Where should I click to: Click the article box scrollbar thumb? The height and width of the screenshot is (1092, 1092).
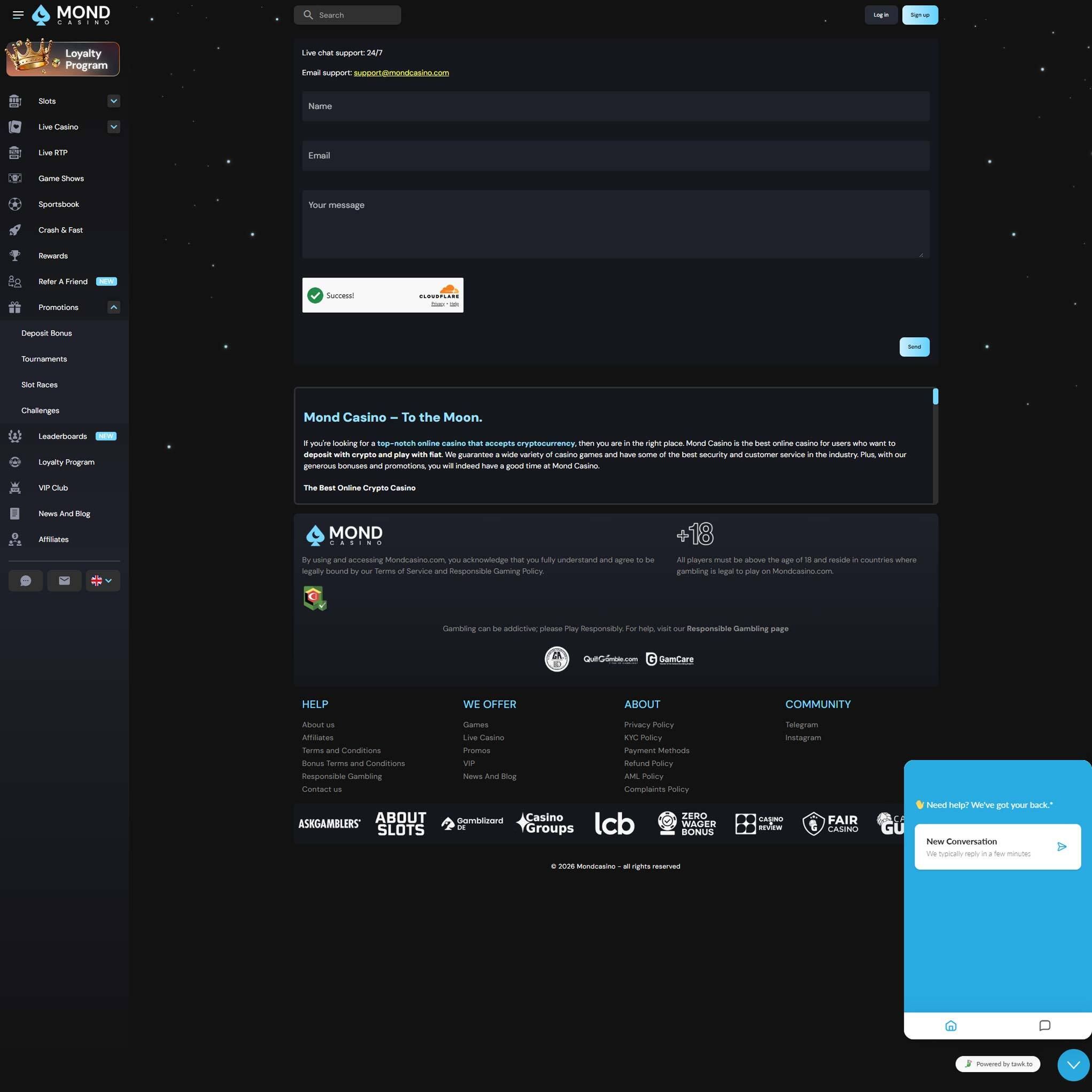(935, 396)
